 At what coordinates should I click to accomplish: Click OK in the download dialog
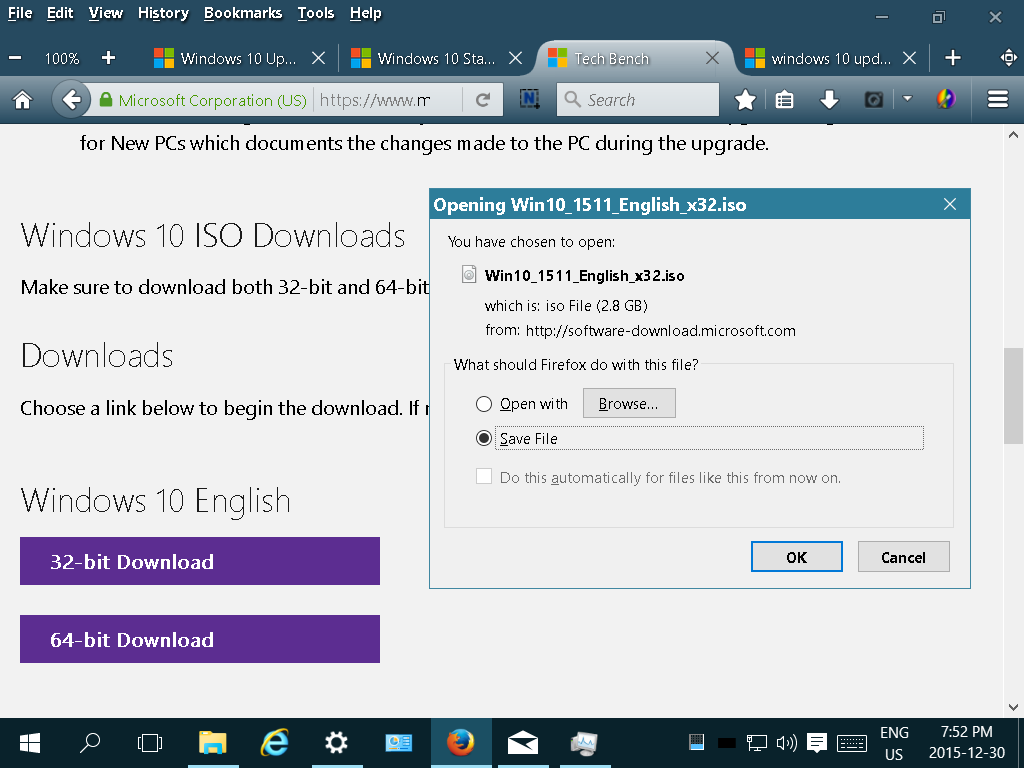pos(797,557)
